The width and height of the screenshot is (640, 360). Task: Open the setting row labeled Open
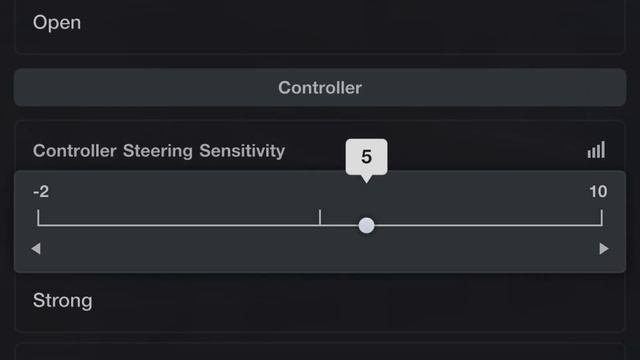(x=320, y=23)
